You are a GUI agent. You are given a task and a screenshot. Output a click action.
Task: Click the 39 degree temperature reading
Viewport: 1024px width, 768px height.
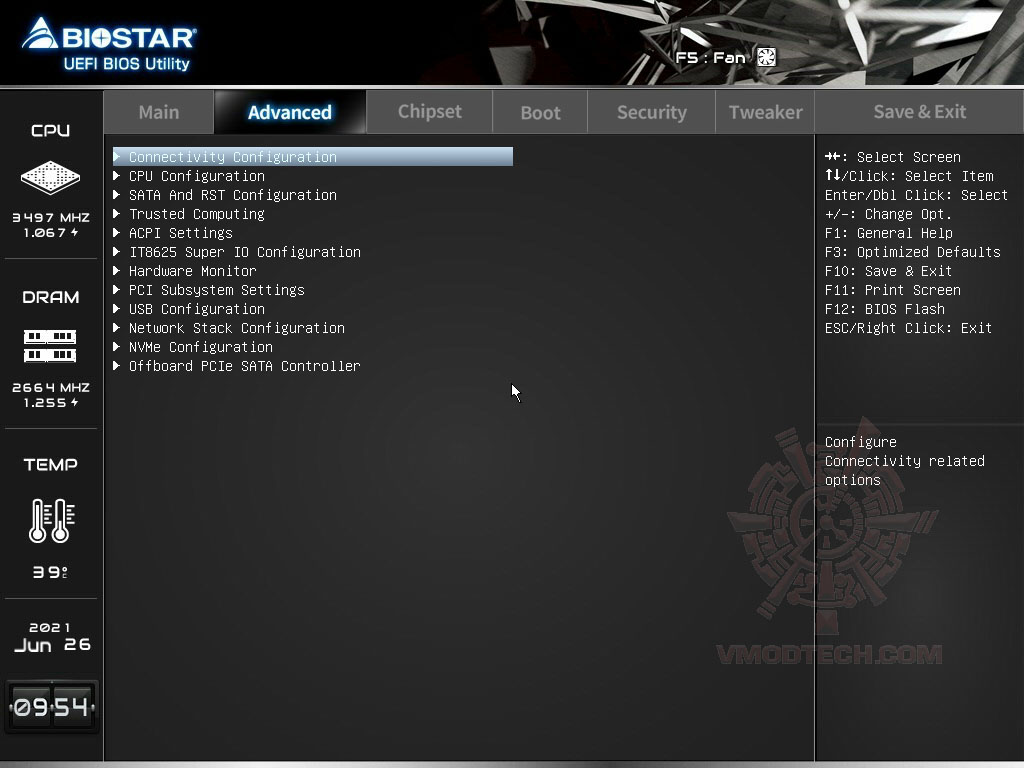(50, 572)
